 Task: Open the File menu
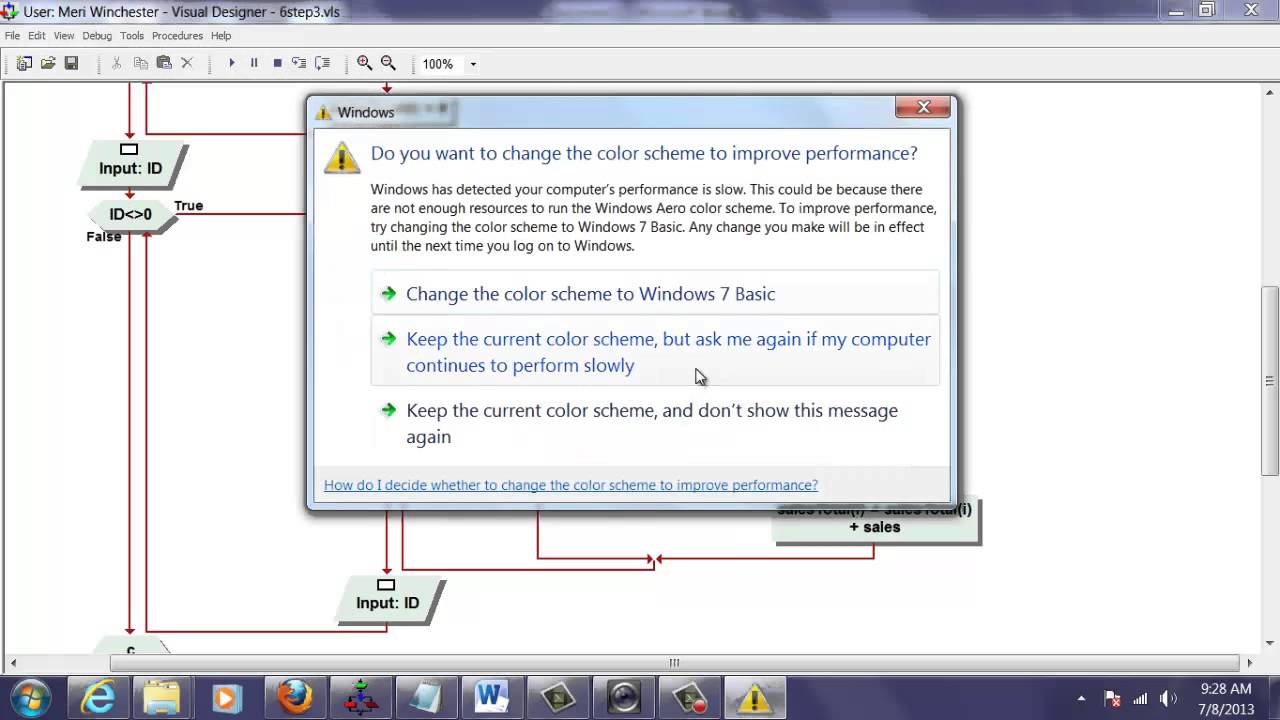(12, 35)
